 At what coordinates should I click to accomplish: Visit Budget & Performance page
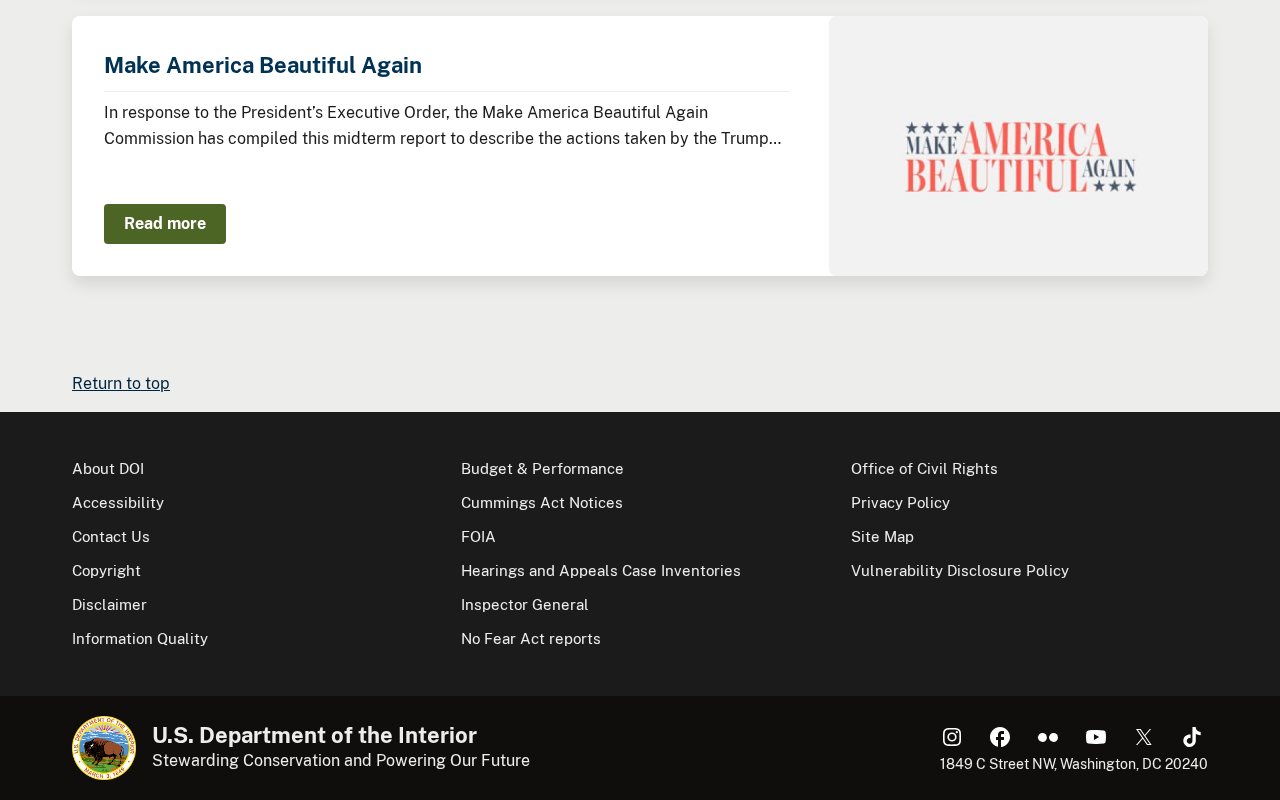(x=542, y=469)
